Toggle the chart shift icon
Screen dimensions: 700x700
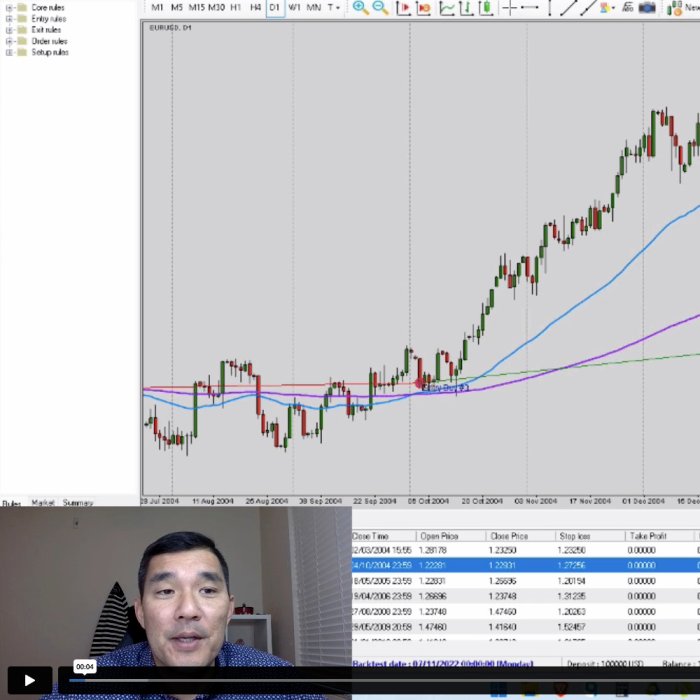[403, 7]
